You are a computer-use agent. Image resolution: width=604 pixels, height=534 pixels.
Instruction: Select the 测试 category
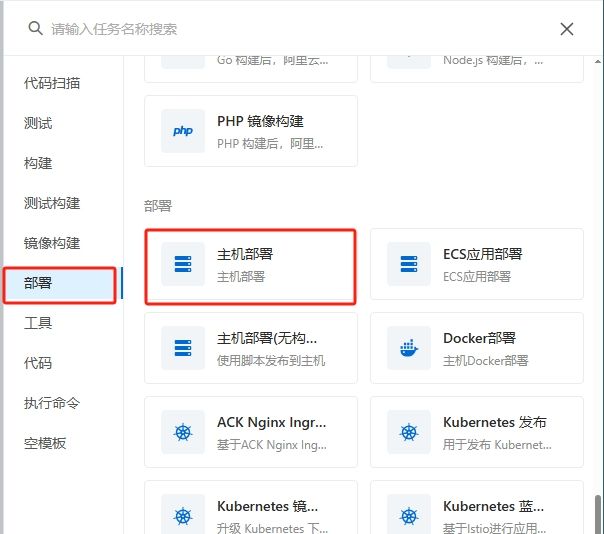tap(38, 123)
